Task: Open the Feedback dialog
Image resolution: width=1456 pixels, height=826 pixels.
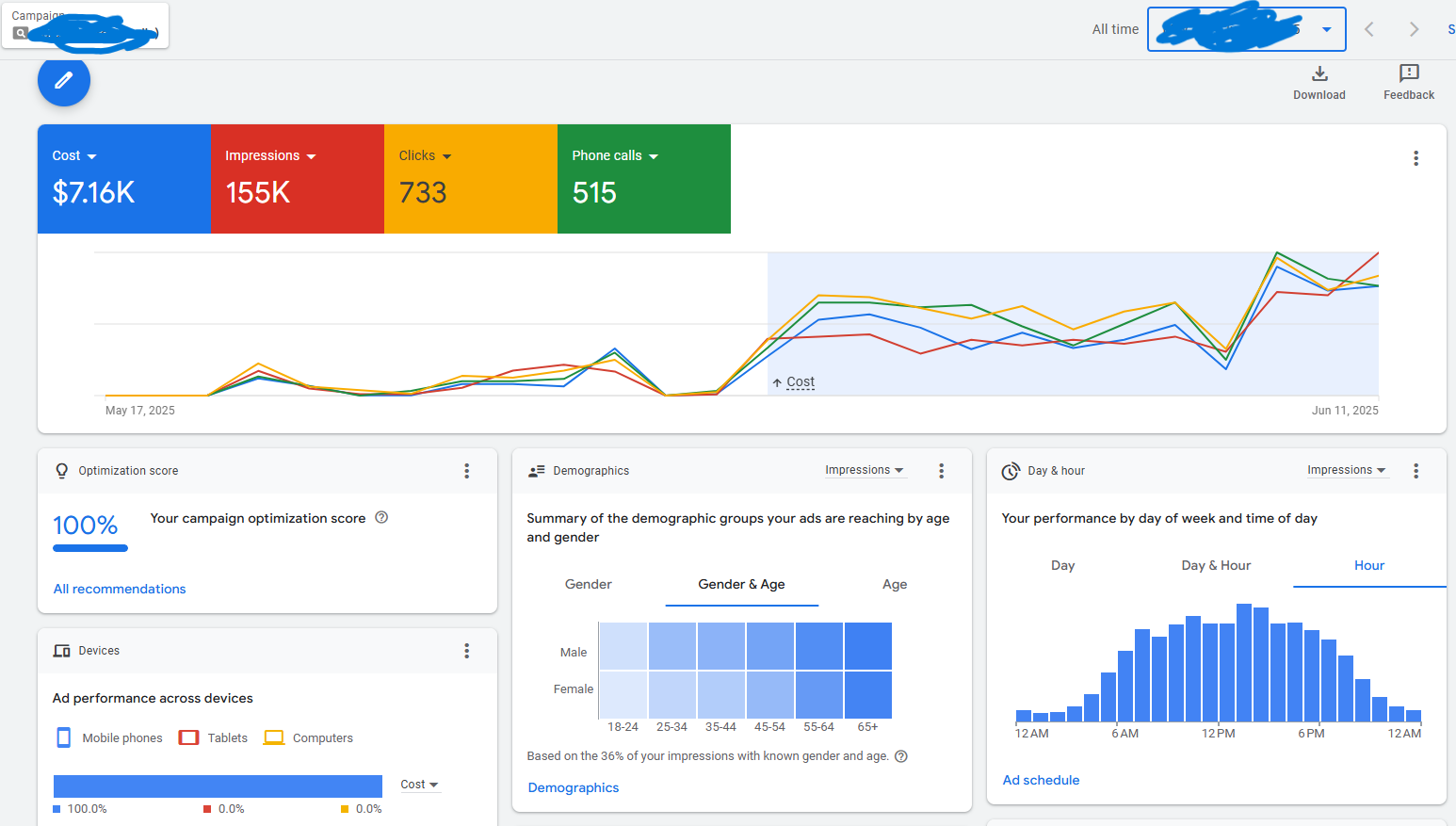Action: point(1408,82)
